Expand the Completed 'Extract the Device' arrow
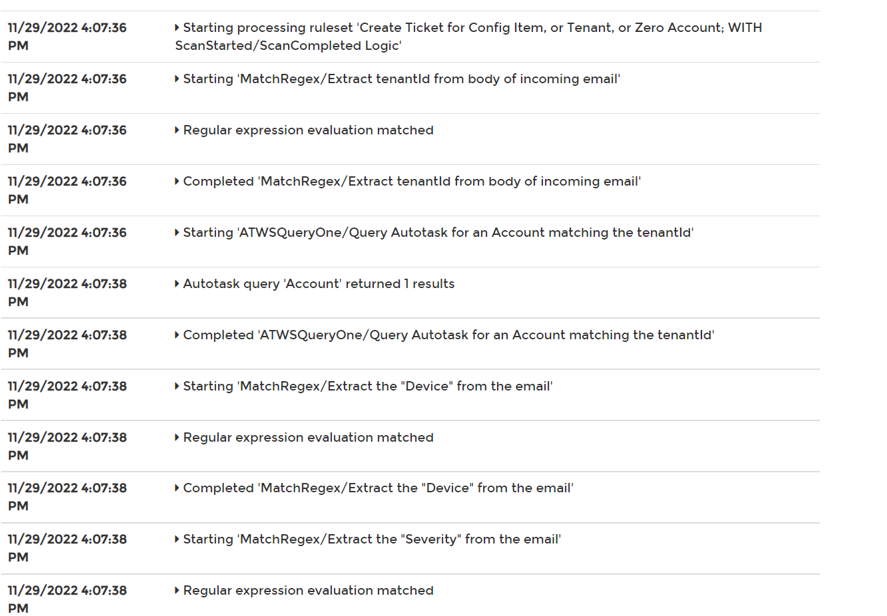The image size is (887, 616). point(178,488)
